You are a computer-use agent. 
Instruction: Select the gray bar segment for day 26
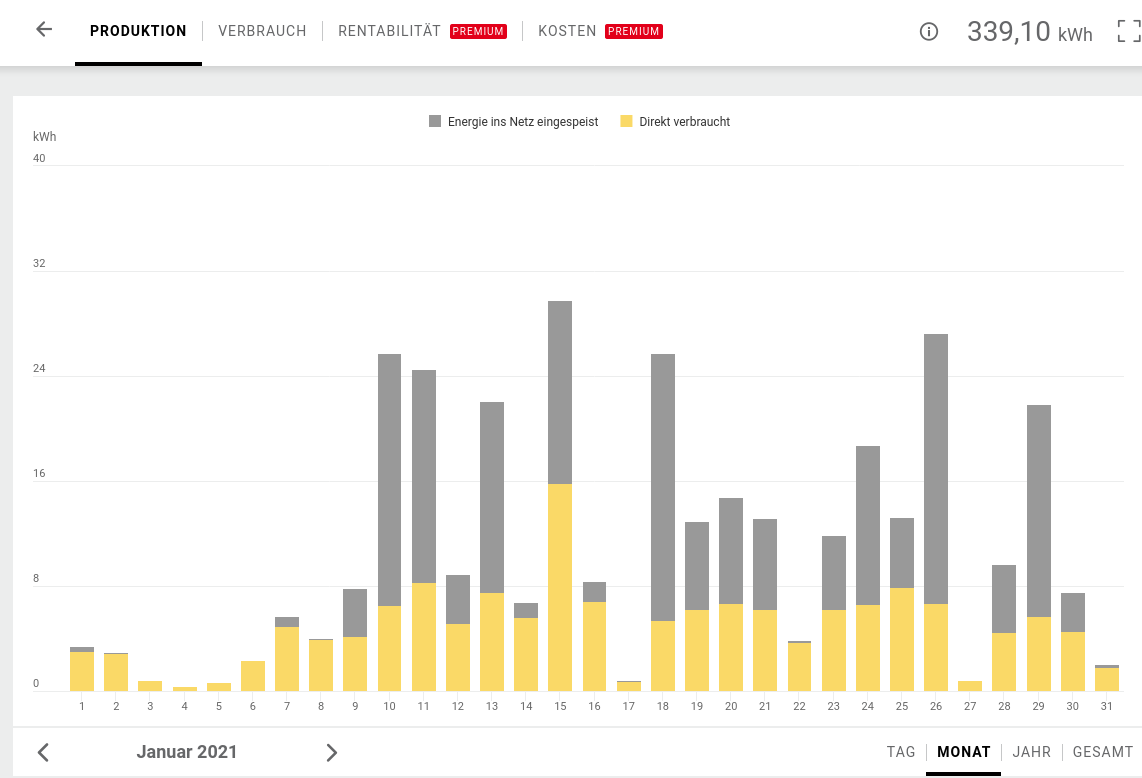[935, 468]
